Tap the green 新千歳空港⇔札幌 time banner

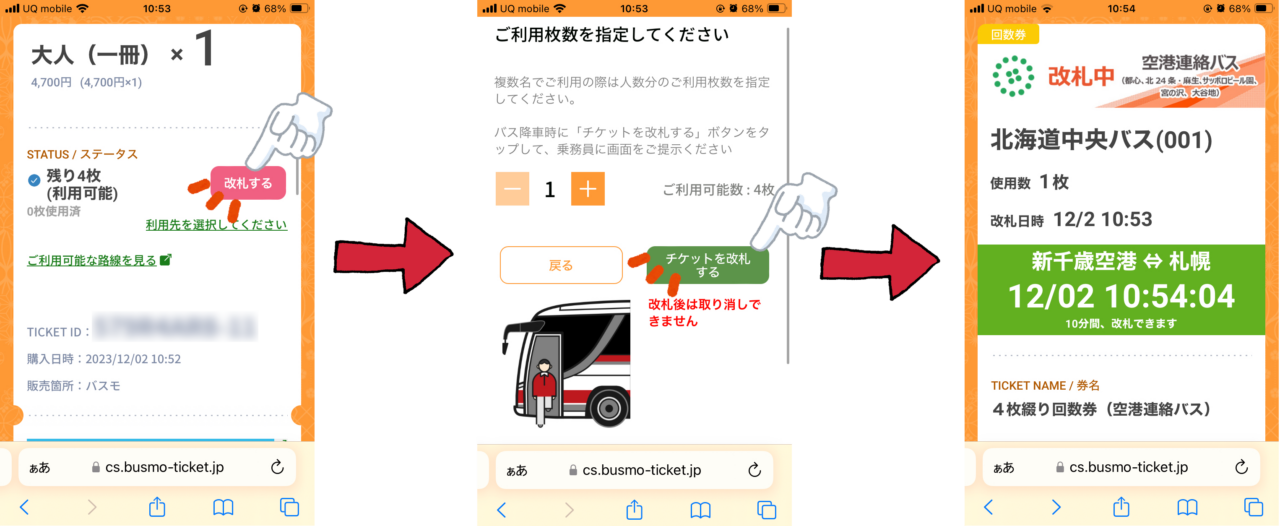click(1120, 290)
